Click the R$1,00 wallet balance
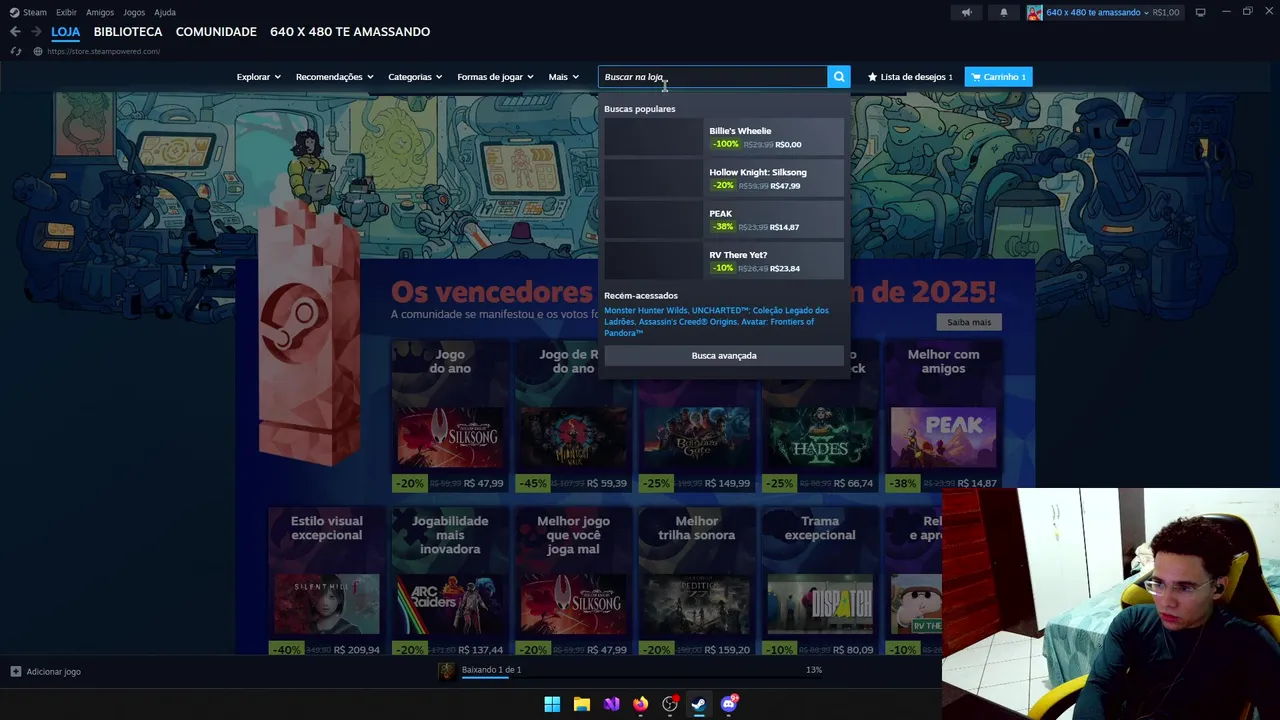1280x720 pixels. coord(1166,12)
